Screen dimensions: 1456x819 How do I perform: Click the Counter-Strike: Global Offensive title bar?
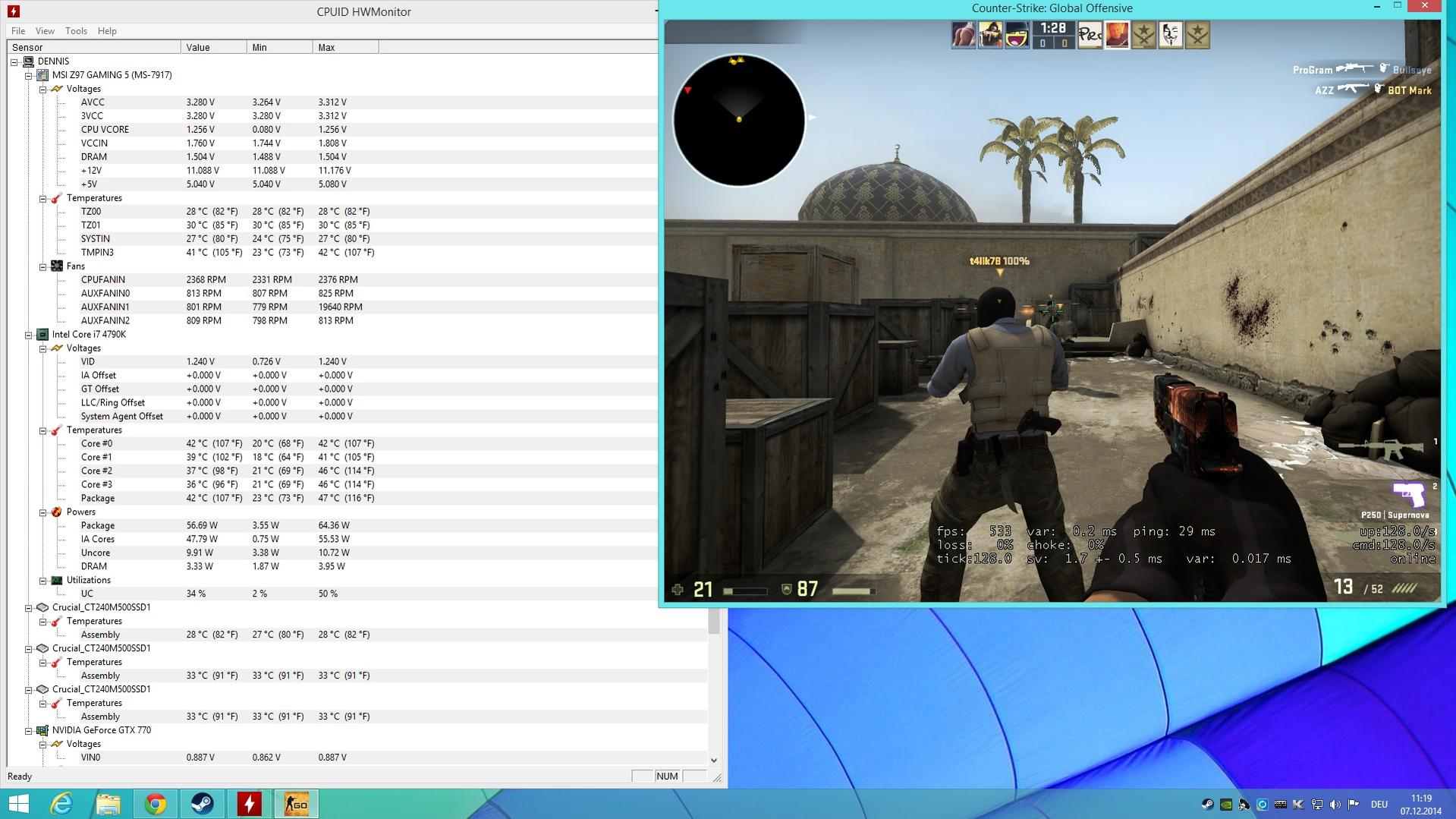click(x=1052, y=8)
